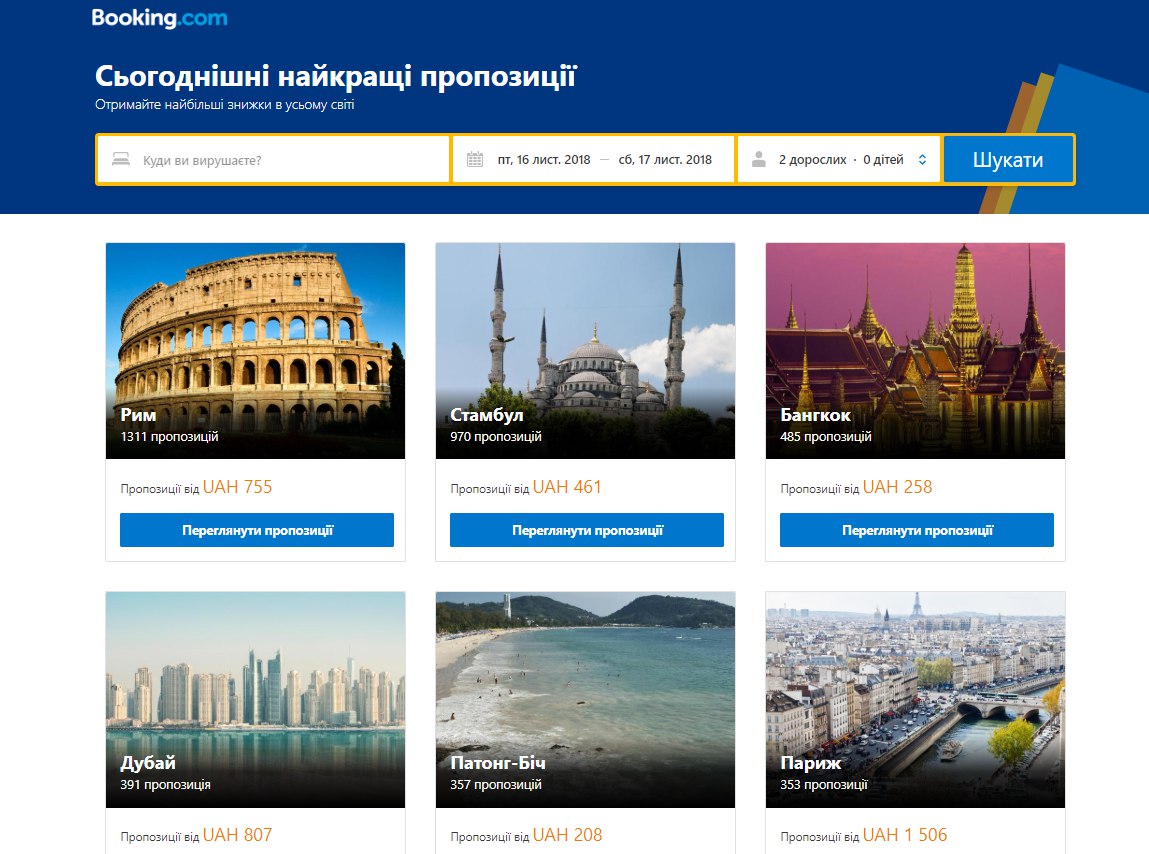Image resolution: width=1149 pixels, height=854 pixels.
Task: Select check-out date сб, 17 лист. 2018
Action: 665,160
